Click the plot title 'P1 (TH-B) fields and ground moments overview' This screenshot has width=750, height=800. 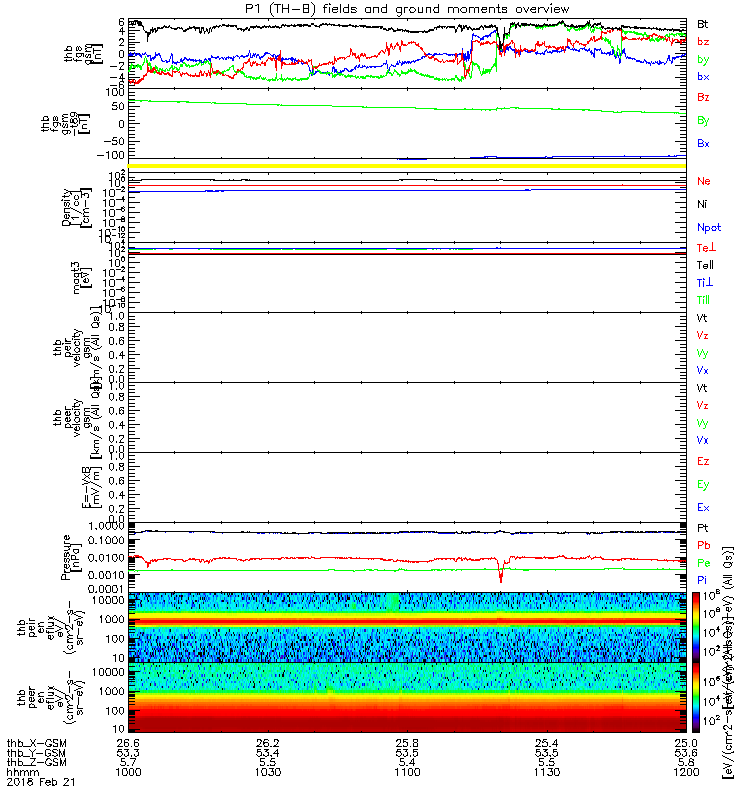coord(407,9)
